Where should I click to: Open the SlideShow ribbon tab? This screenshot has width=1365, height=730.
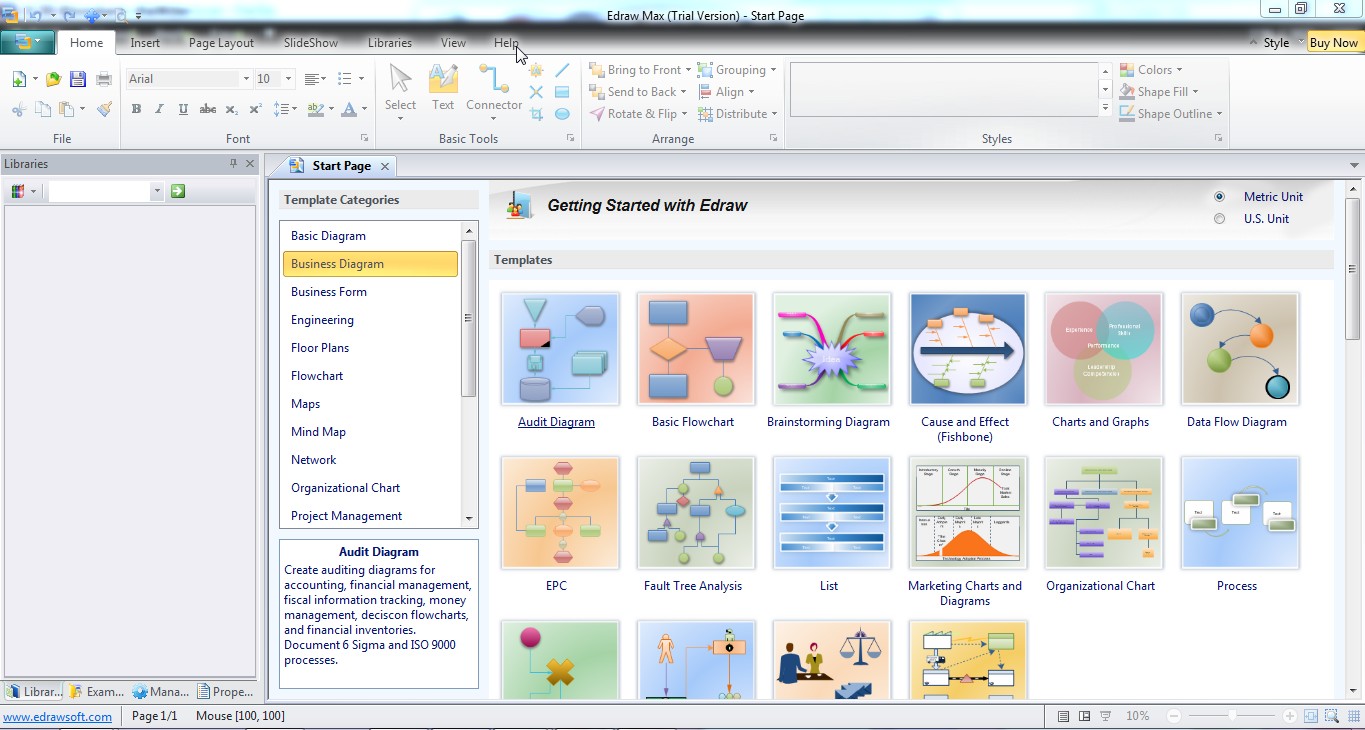[x=311, y=43]
